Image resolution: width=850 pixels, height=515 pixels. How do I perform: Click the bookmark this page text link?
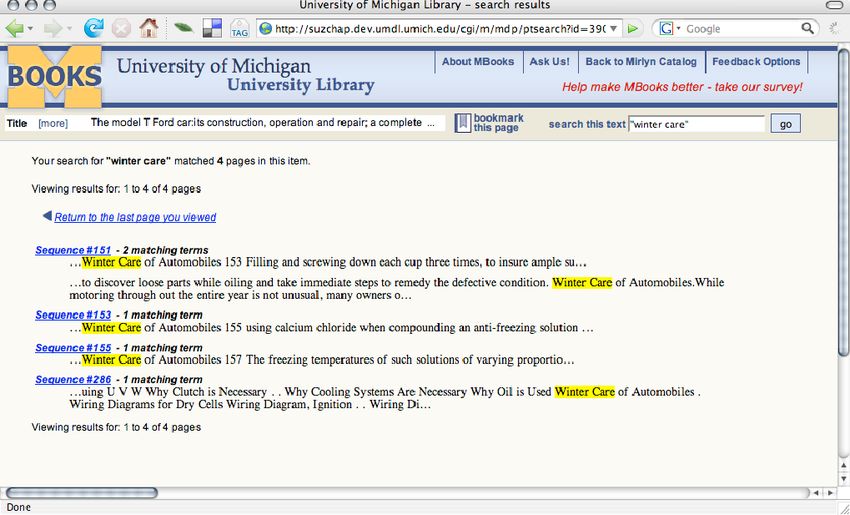498,123
